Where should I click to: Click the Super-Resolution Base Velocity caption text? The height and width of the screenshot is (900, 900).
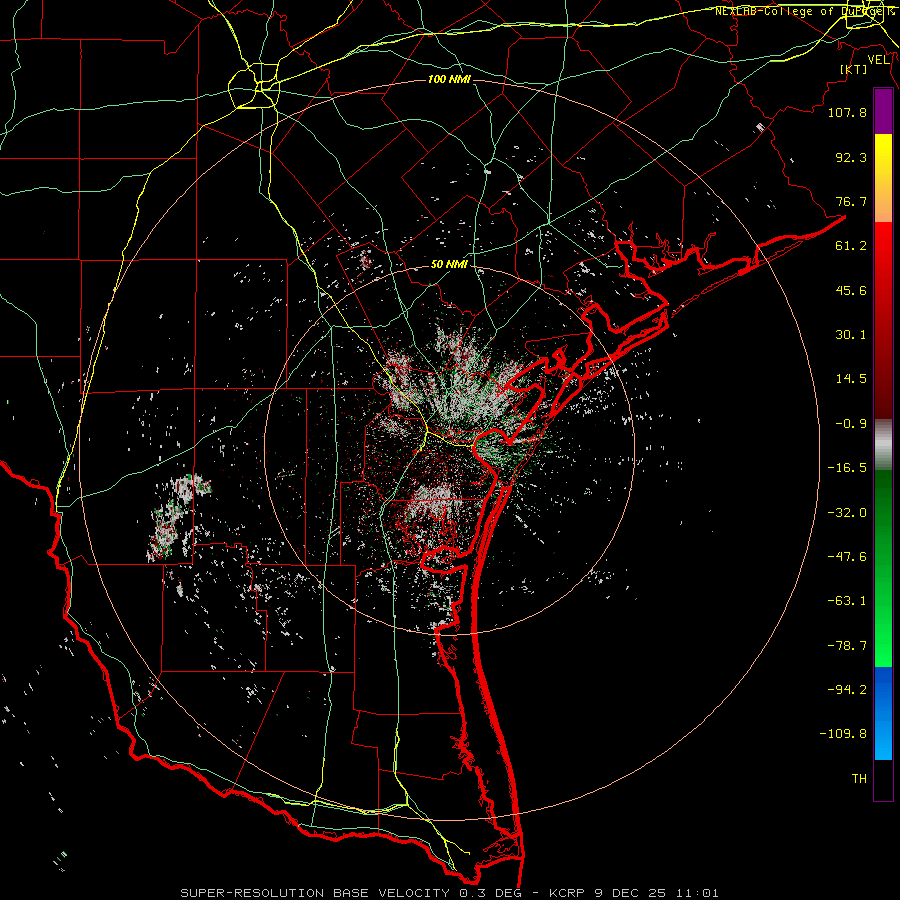point(449,893)
